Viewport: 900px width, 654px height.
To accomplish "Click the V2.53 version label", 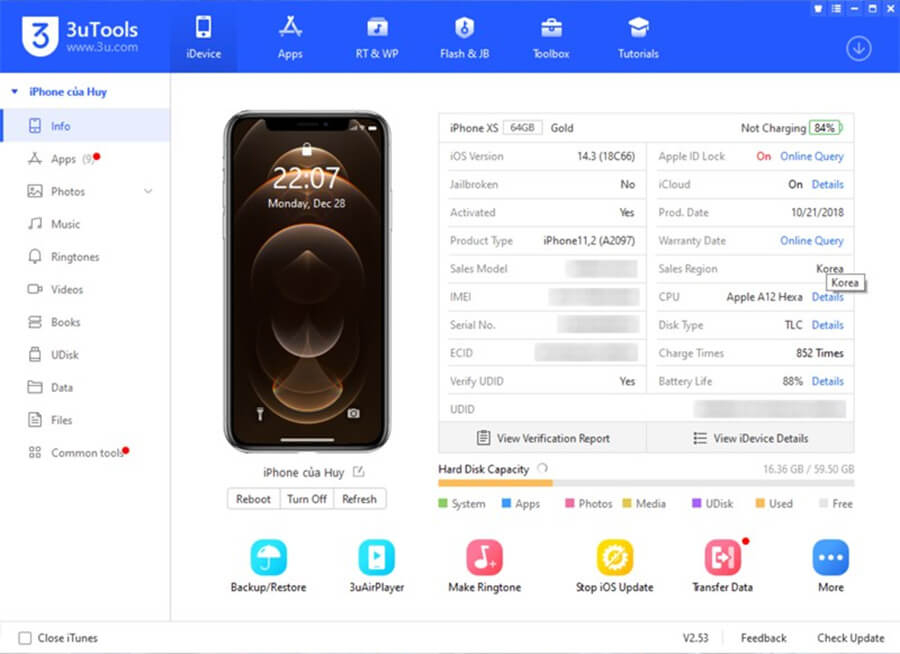I will (x=695, y=638).
